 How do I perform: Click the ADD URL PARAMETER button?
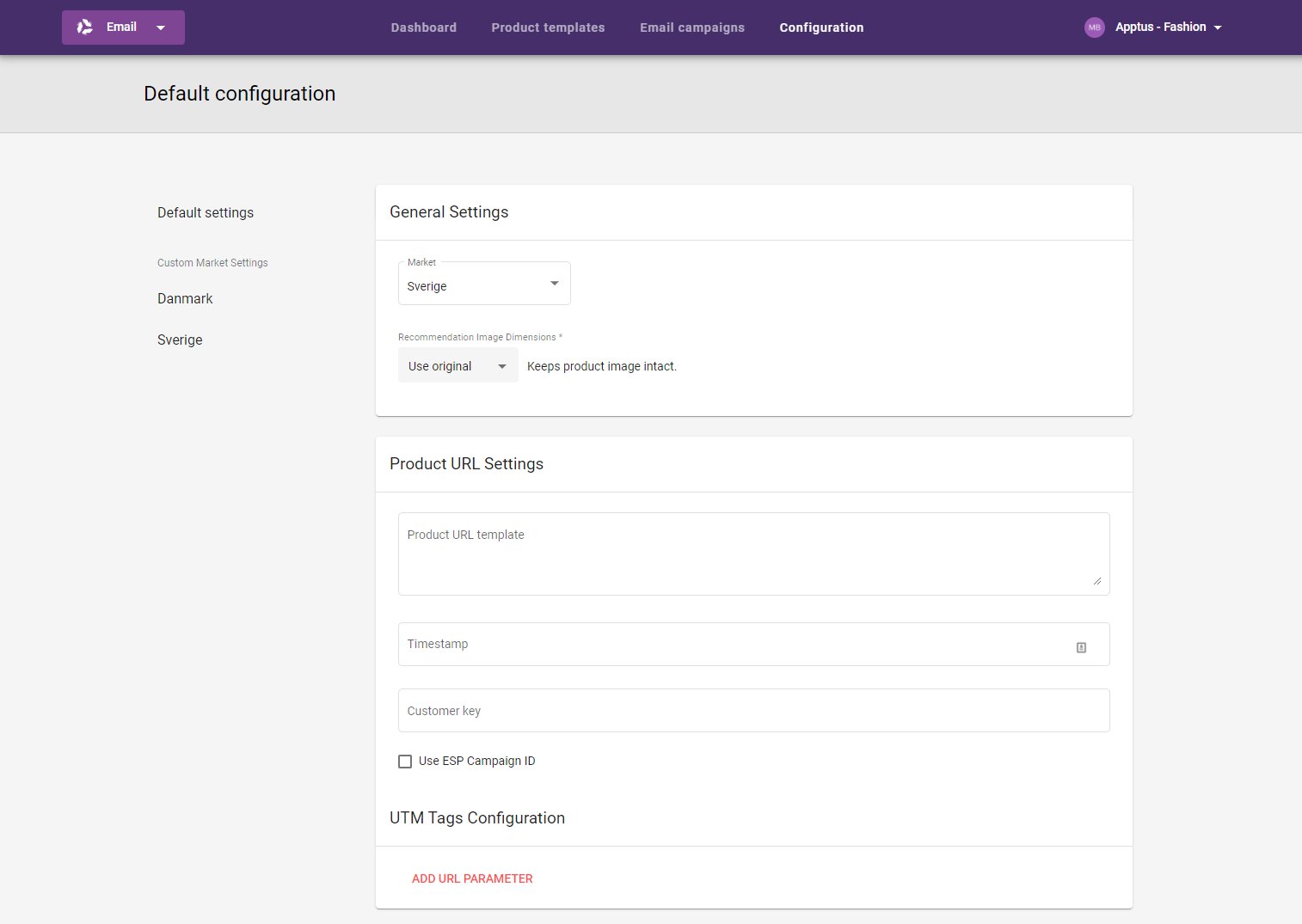pyautogui.click(x=472, y=878)
